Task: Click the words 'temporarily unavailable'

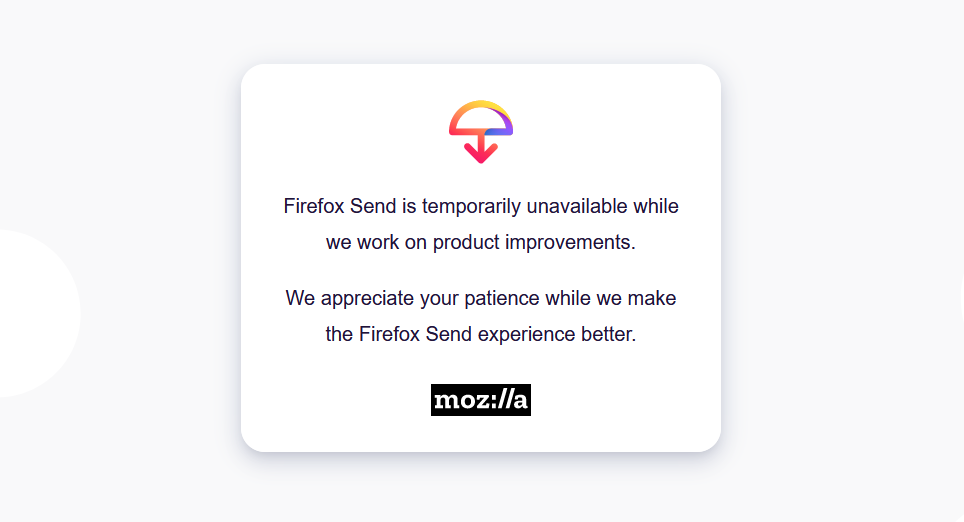Action: [524, 207]
